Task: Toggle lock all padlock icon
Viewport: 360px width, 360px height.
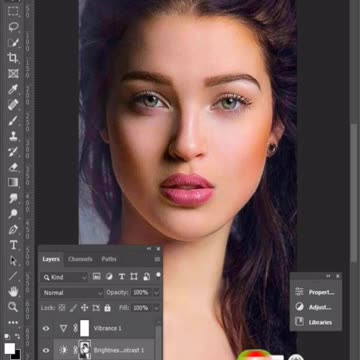Action: pos(107,308)
